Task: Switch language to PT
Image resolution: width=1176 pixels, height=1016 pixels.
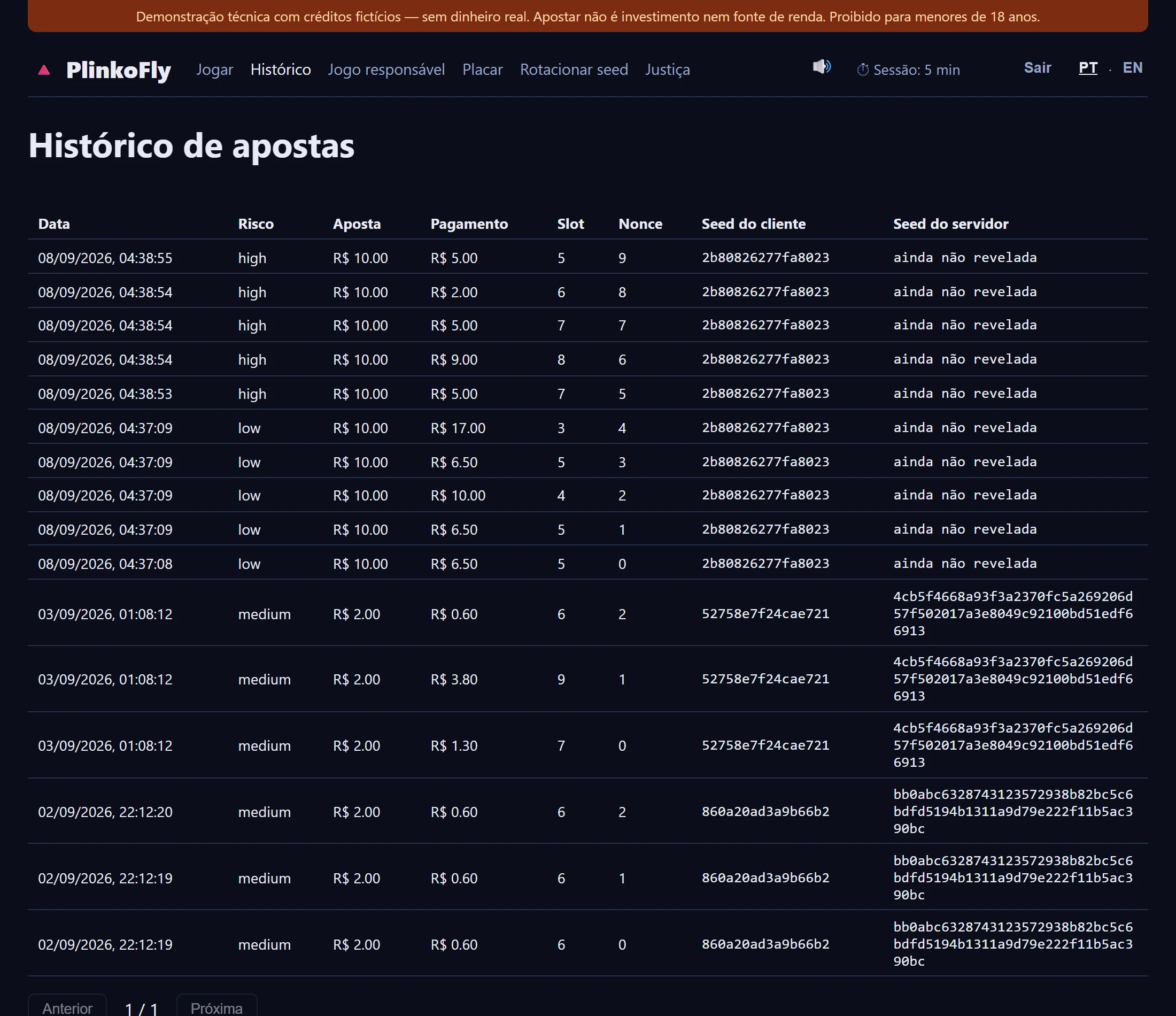Action: [1088, 67]
